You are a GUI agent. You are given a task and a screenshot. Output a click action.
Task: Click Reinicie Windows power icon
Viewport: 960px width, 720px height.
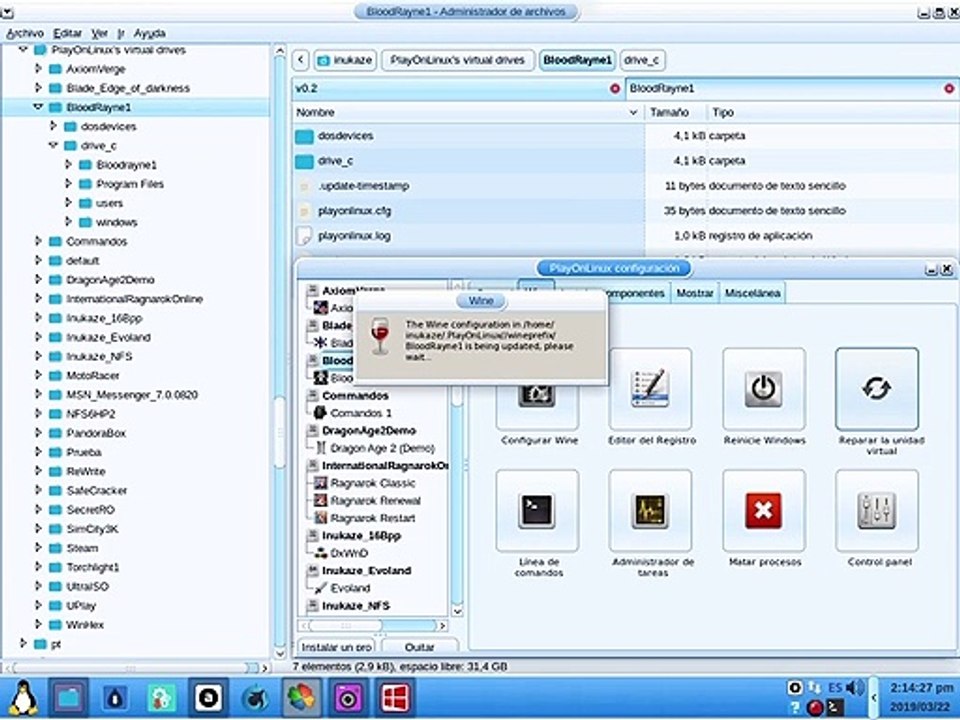click(763, 389)
